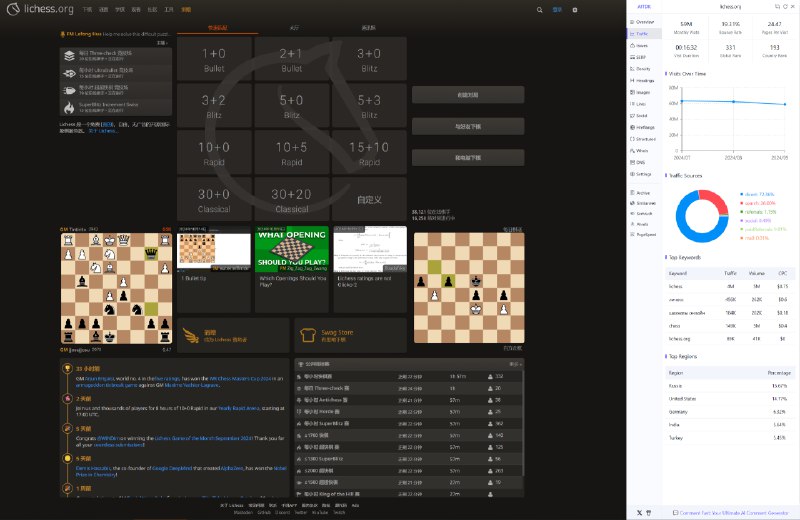Viewport: 800px width, 520px height.
Task: Start a 1+0 Bullet game
Action: (214, 59)
